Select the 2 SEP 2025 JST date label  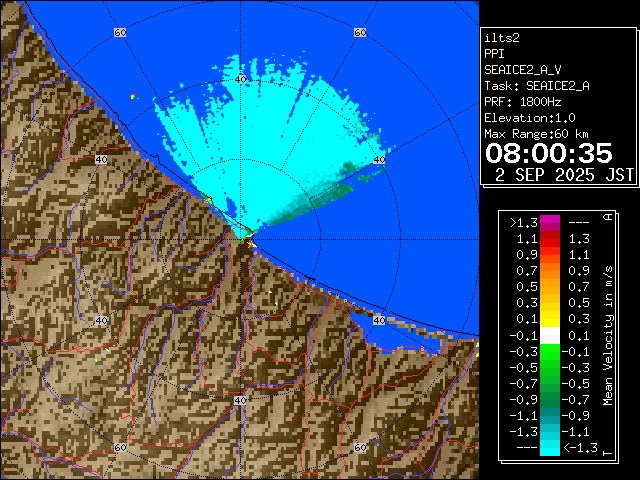coord(565,175)
